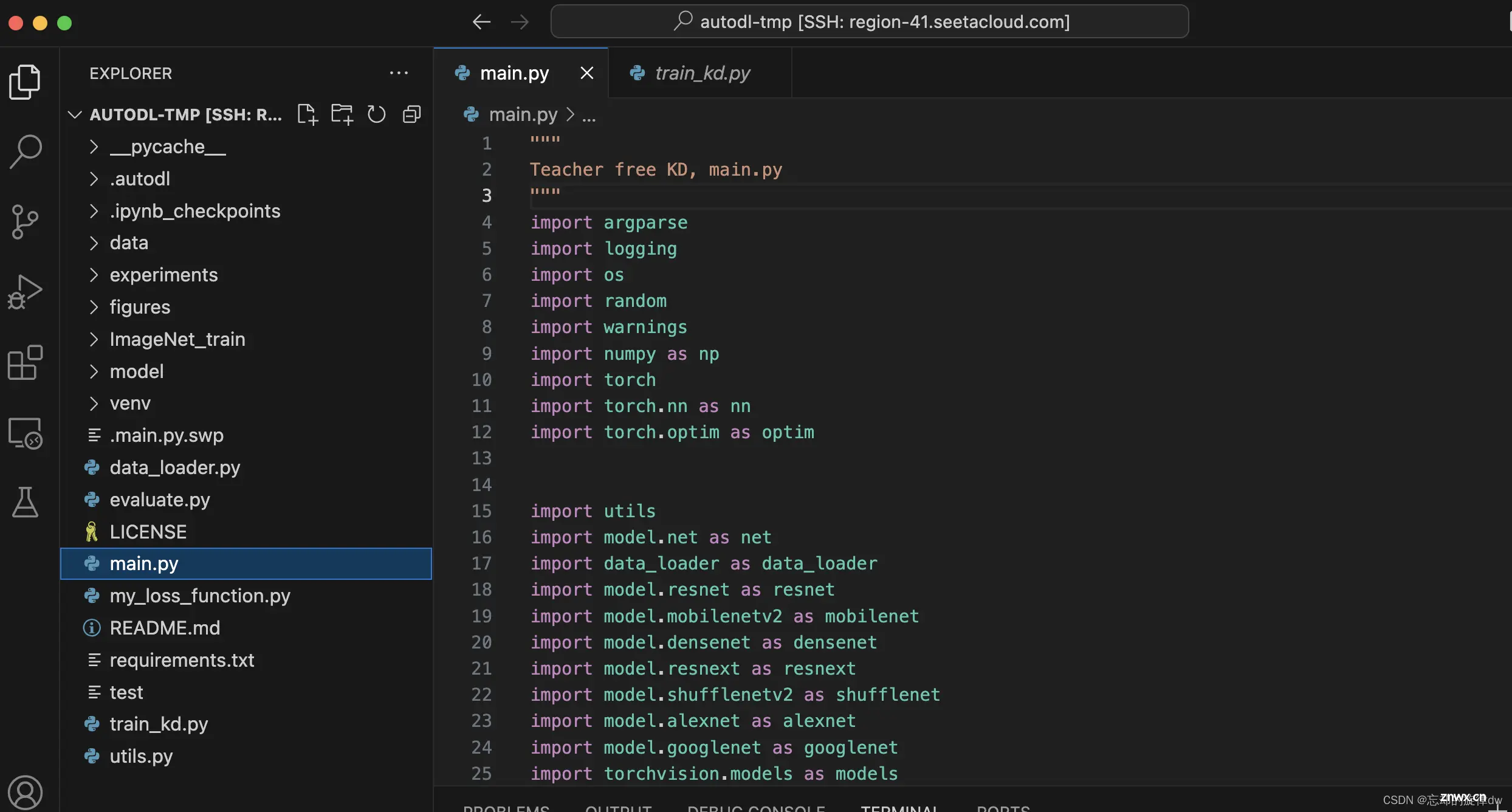Expand the data folder
This screenshot has width=1512, height=812.
tap(246, 243)
